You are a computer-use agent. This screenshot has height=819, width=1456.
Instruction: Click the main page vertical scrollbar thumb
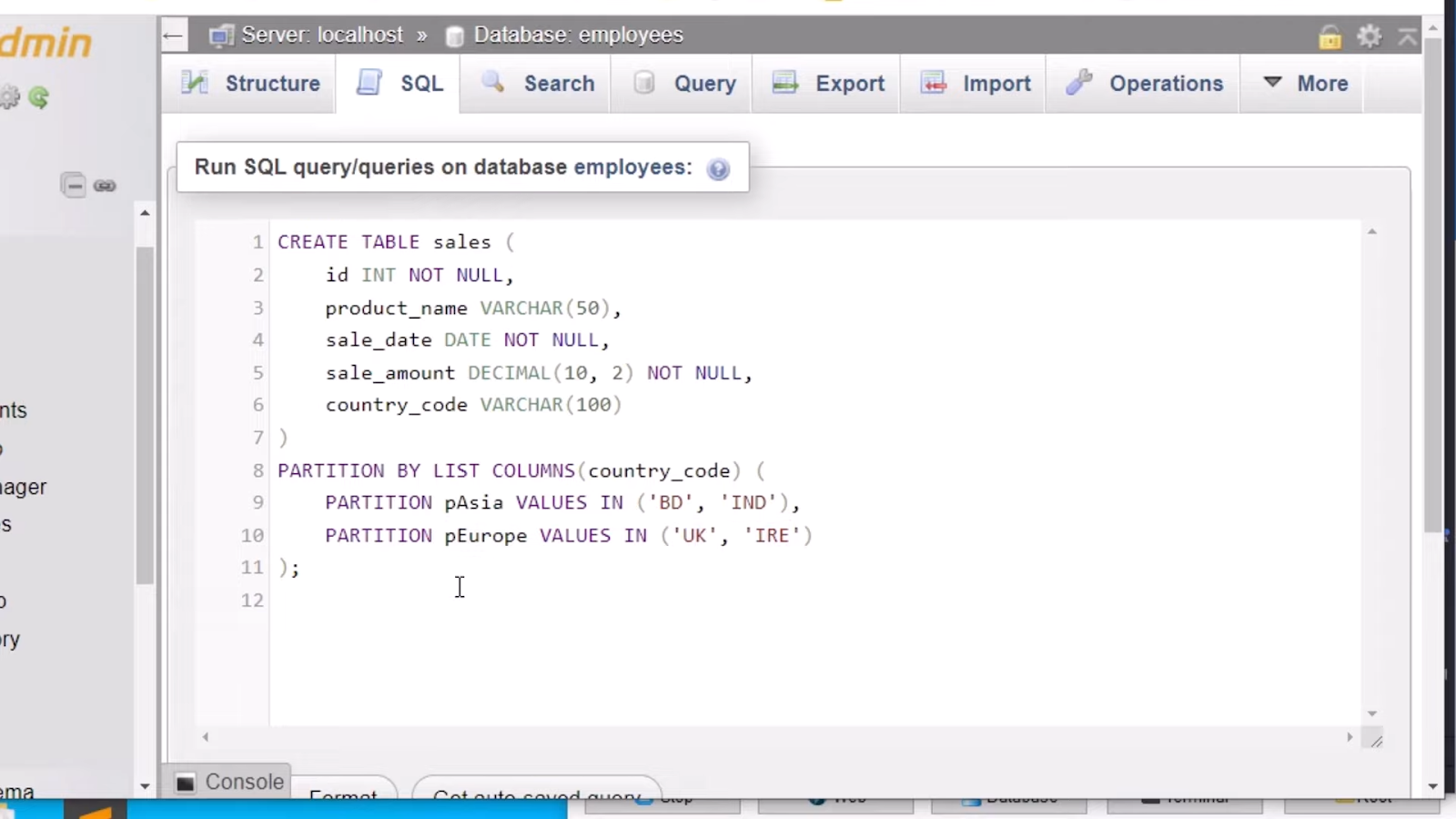coord(1433,286)
